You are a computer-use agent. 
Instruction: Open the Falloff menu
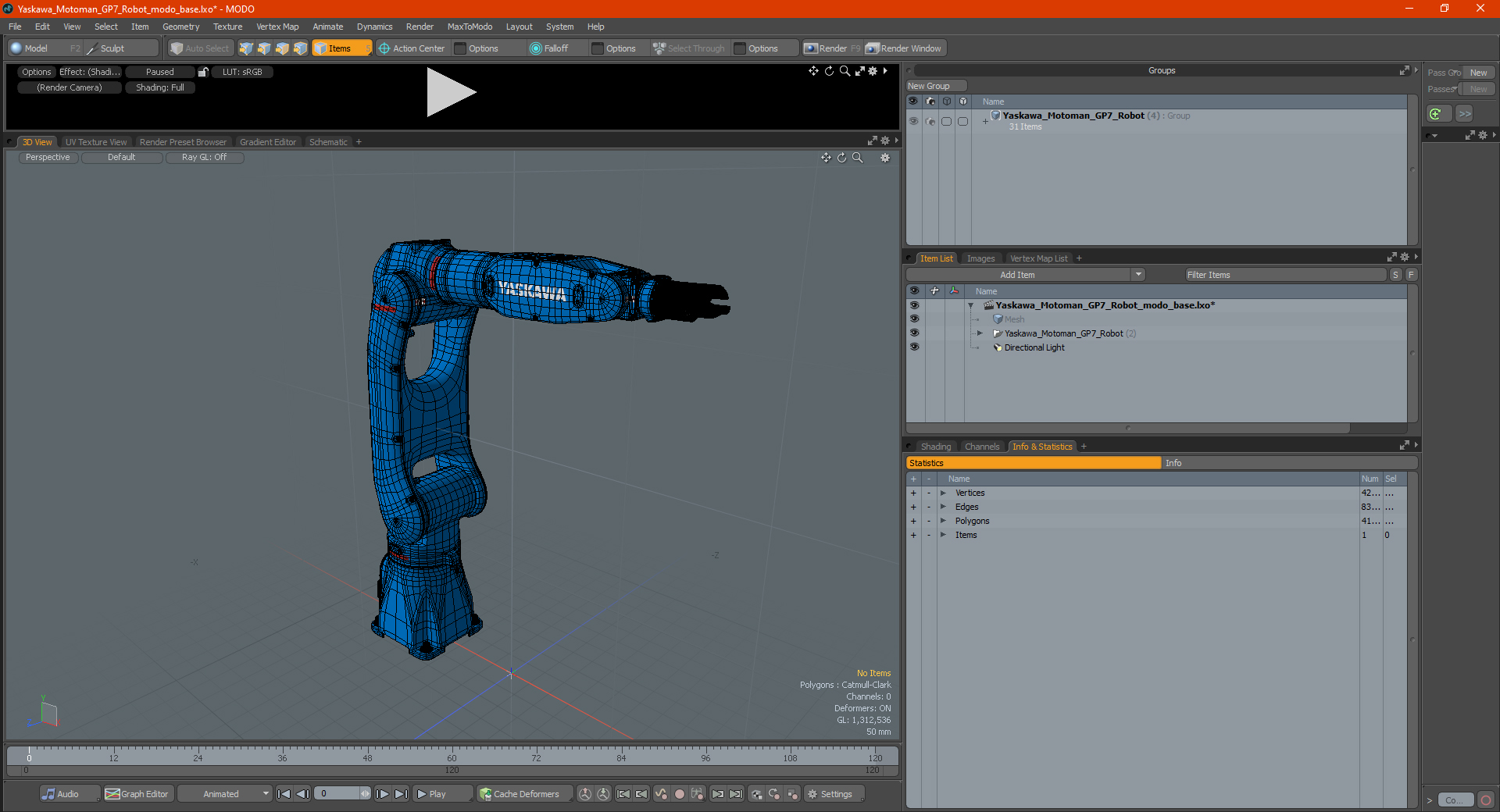click(555, 48)
